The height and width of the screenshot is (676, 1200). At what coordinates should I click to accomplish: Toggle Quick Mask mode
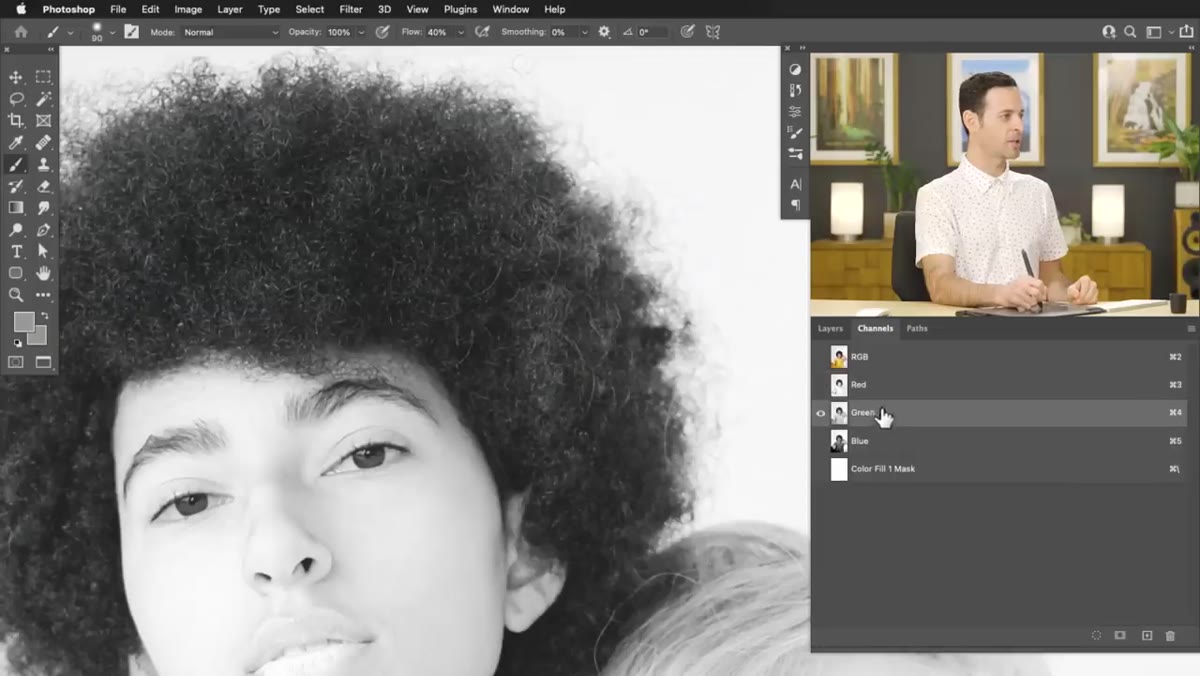point(16,362)
